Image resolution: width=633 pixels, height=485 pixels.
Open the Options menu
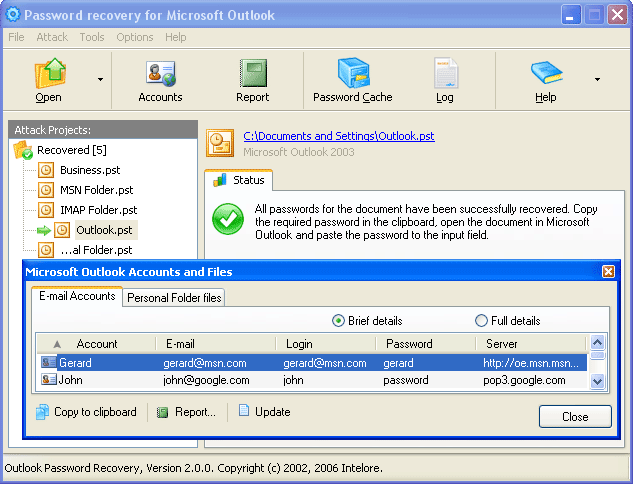click(x=135, y=37)
